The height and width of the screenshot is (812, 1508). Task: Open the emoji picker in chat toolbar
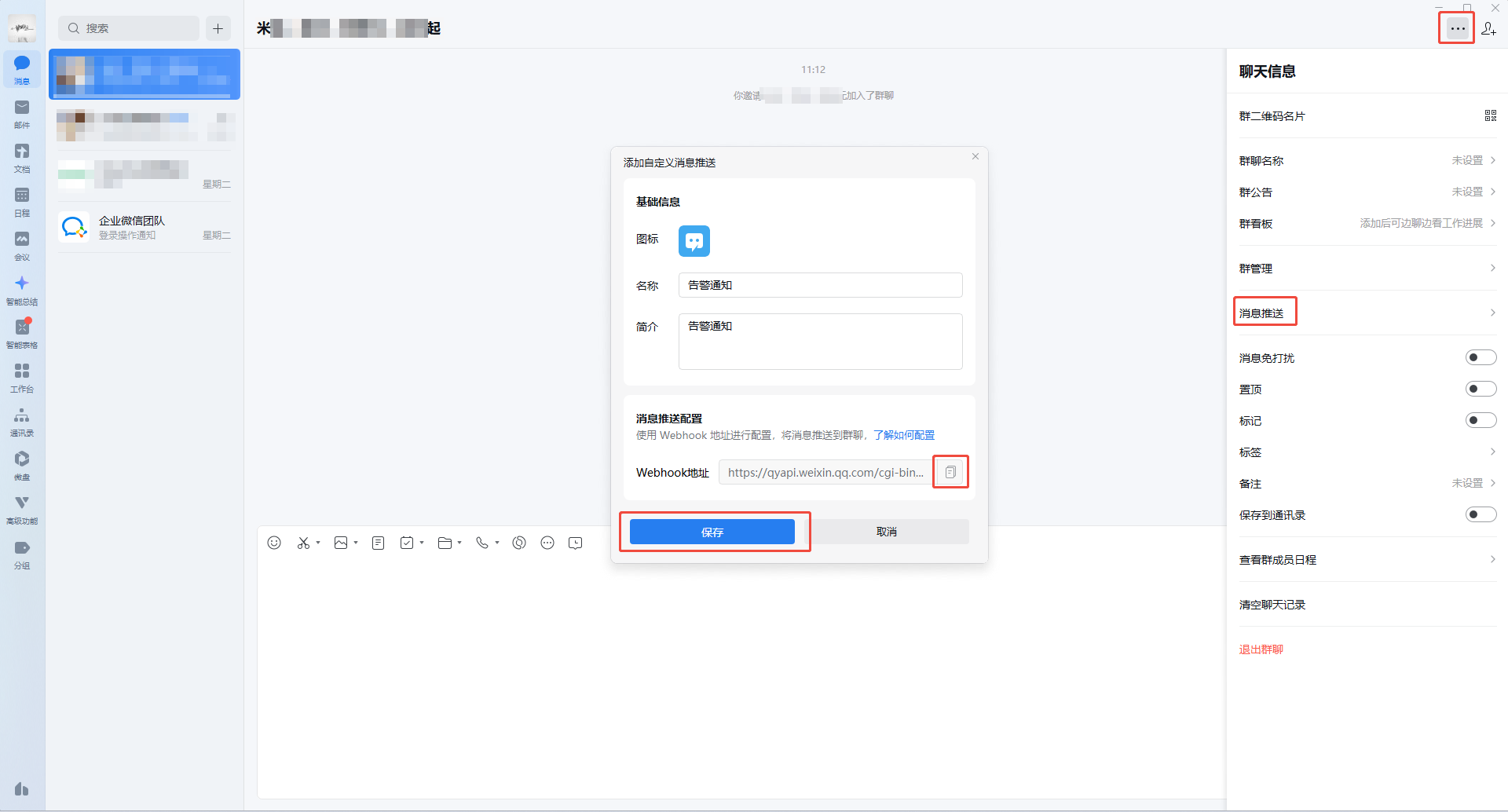274,543
